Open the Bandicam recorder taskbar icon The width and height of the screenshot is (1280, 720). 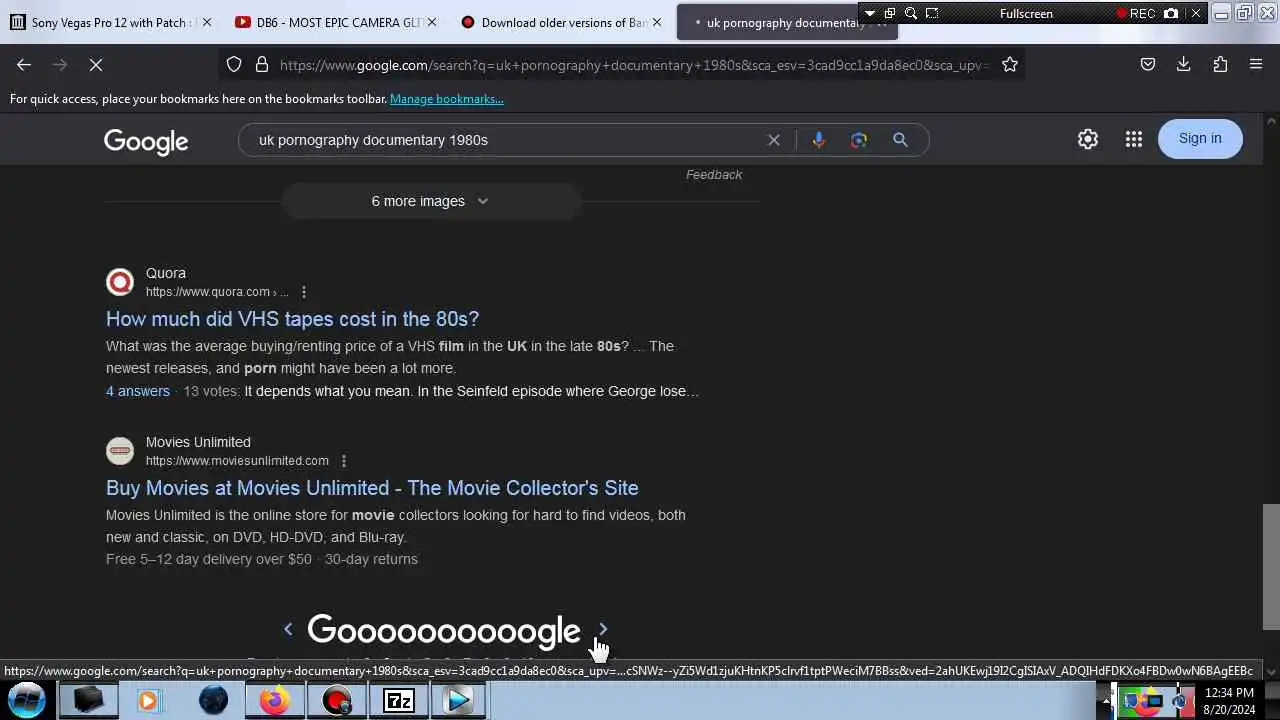pyautogui.click(x=337, y=701)
